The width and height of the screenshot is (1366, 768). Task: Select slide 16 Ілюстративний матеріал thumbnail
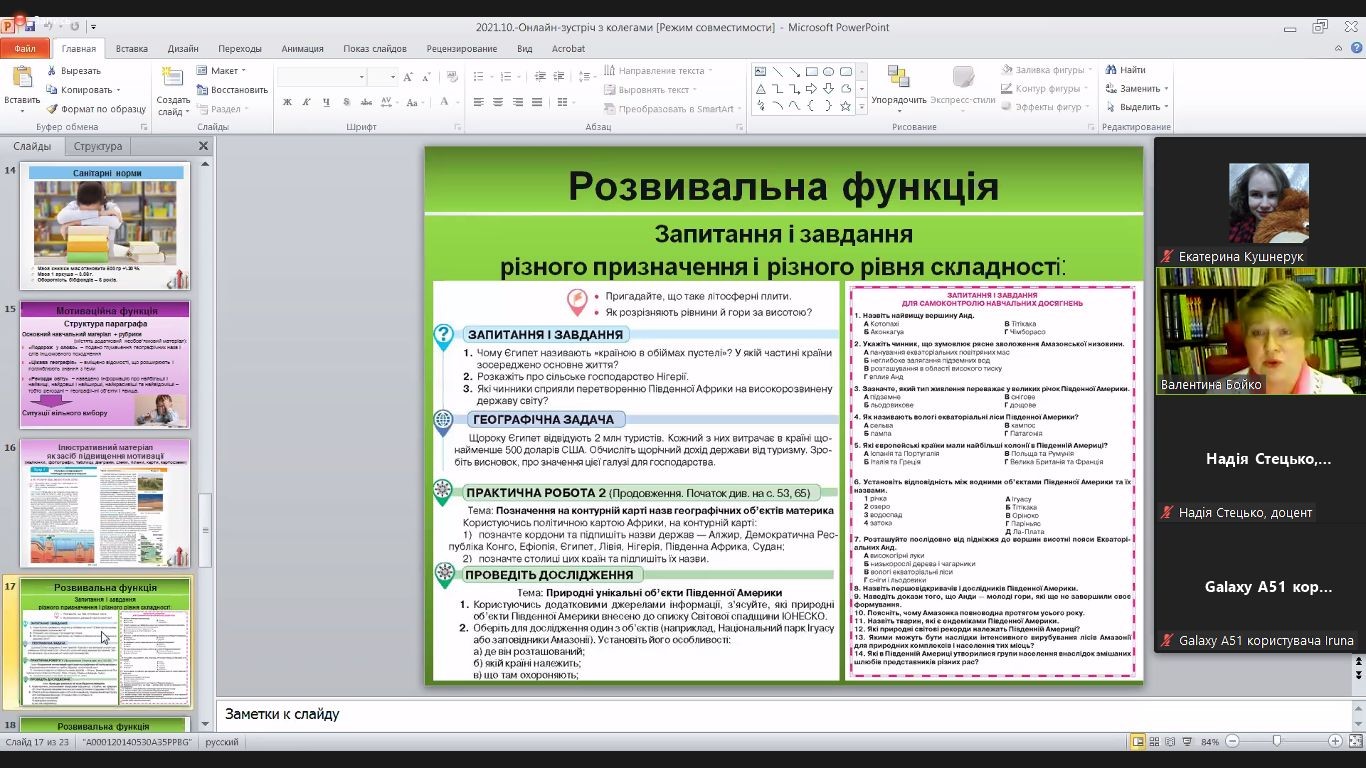click(x=105, y=502)
